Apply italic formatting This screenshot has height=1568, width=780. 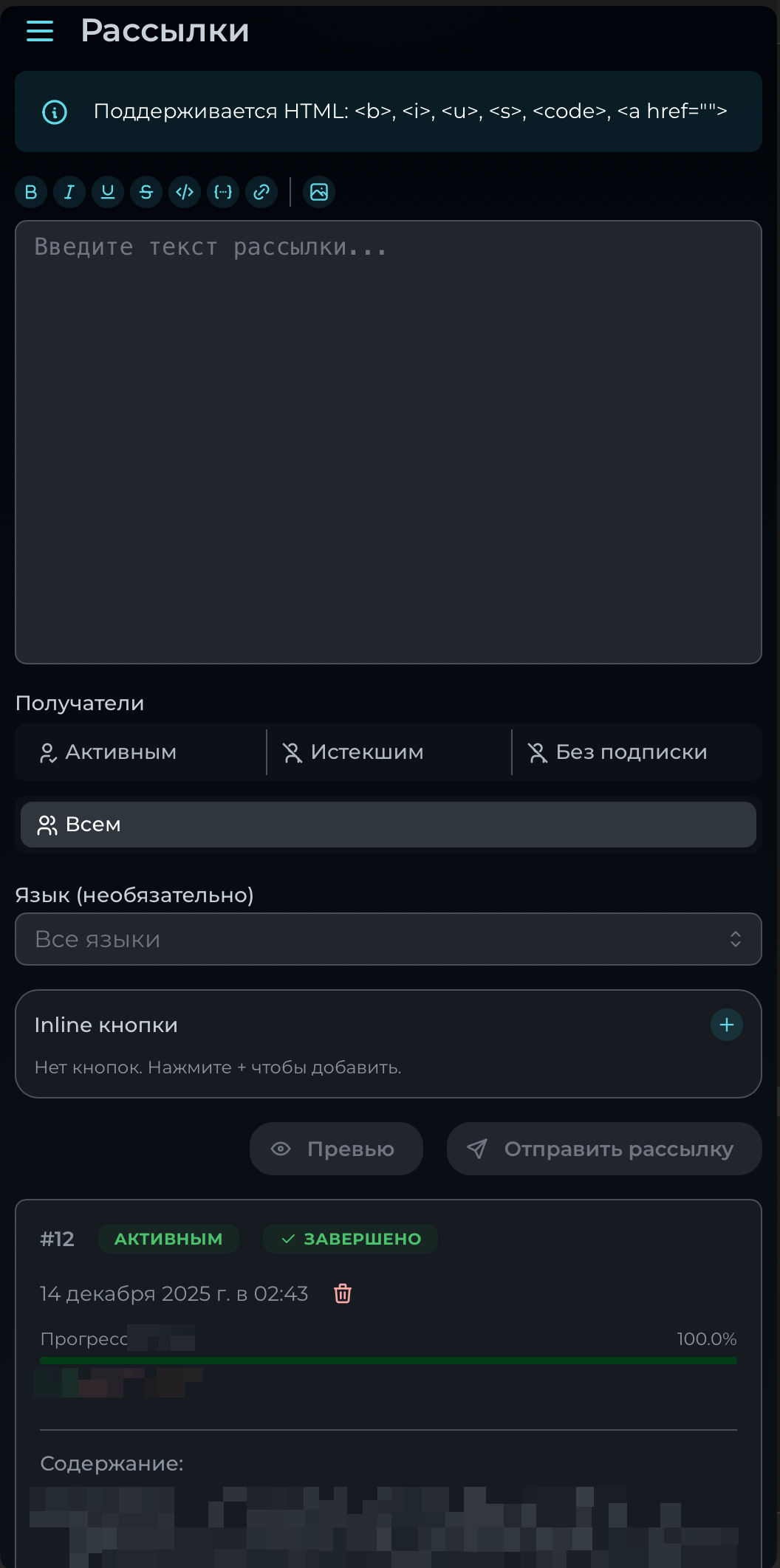pos(69,192)
